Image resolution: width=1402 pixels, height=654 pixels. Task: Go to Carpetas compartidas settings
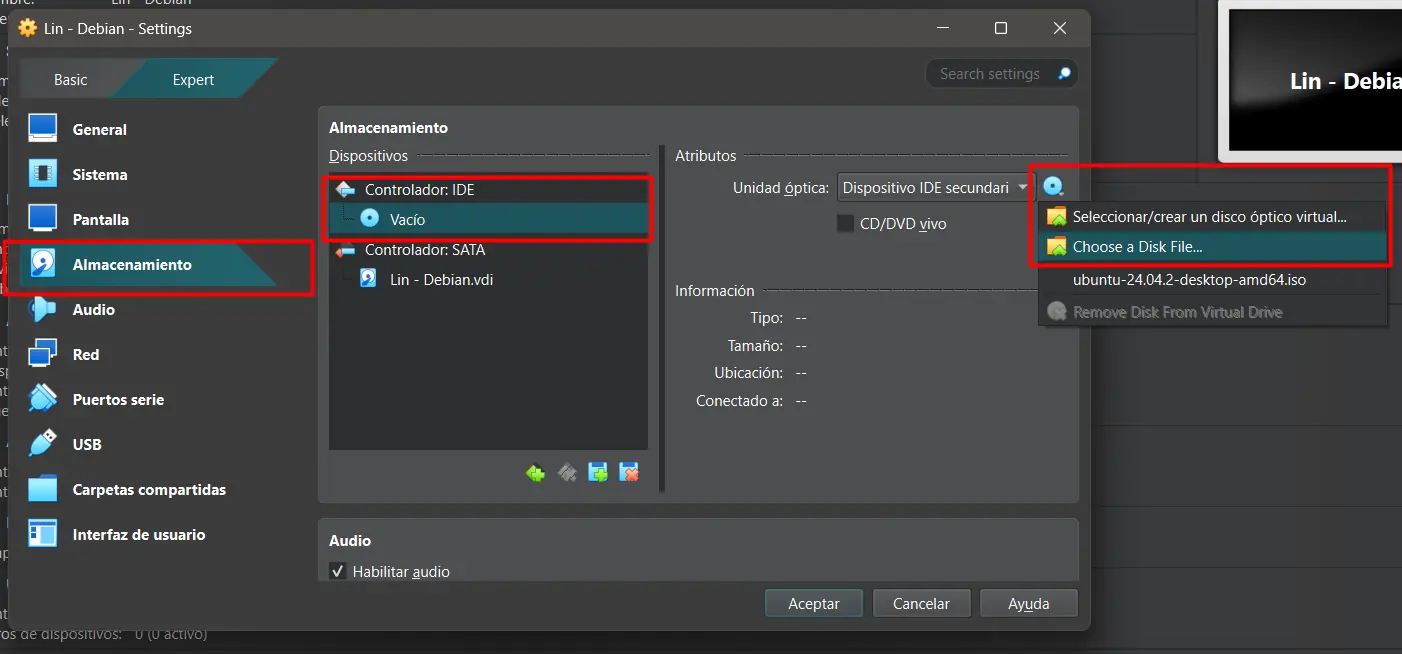coord(149,490)
